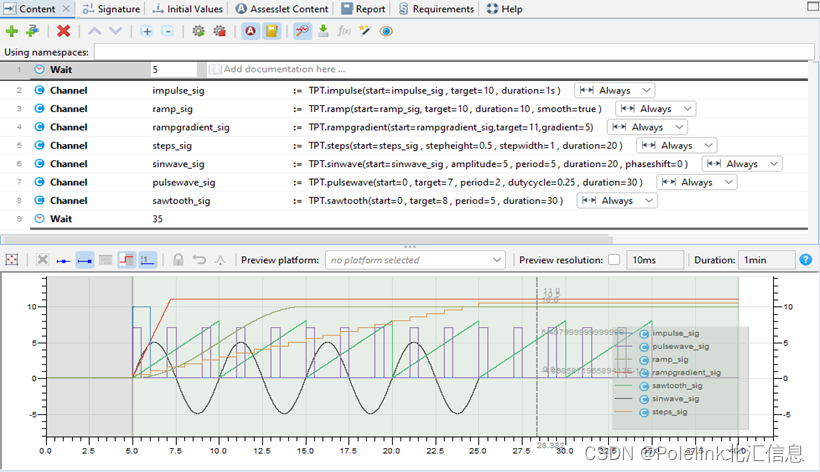Click the Duration field showing 1min
This screenshot has height=472, width=820.
766,260
